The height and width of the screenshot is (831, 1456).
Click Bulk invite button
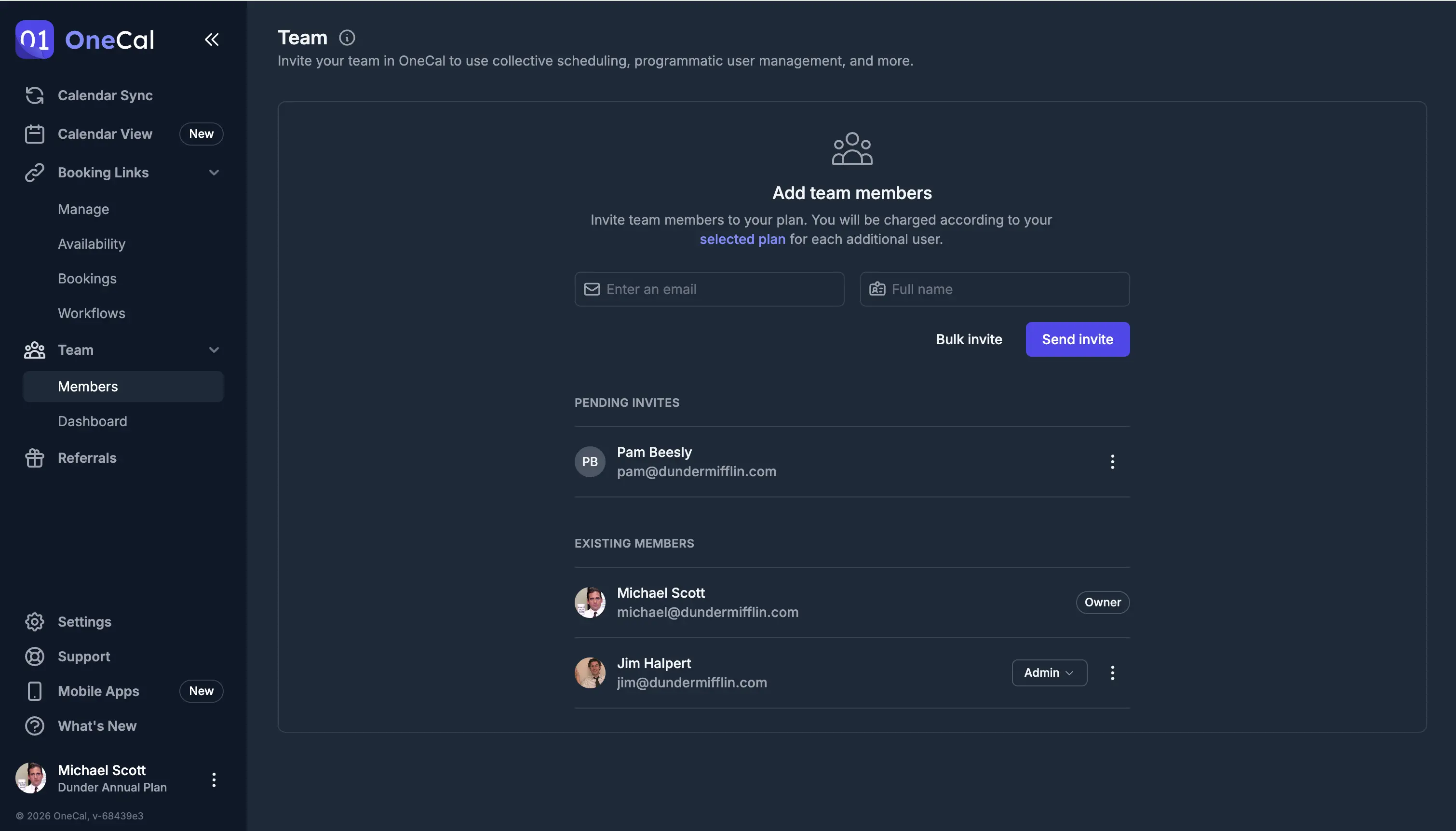(969, 340)
